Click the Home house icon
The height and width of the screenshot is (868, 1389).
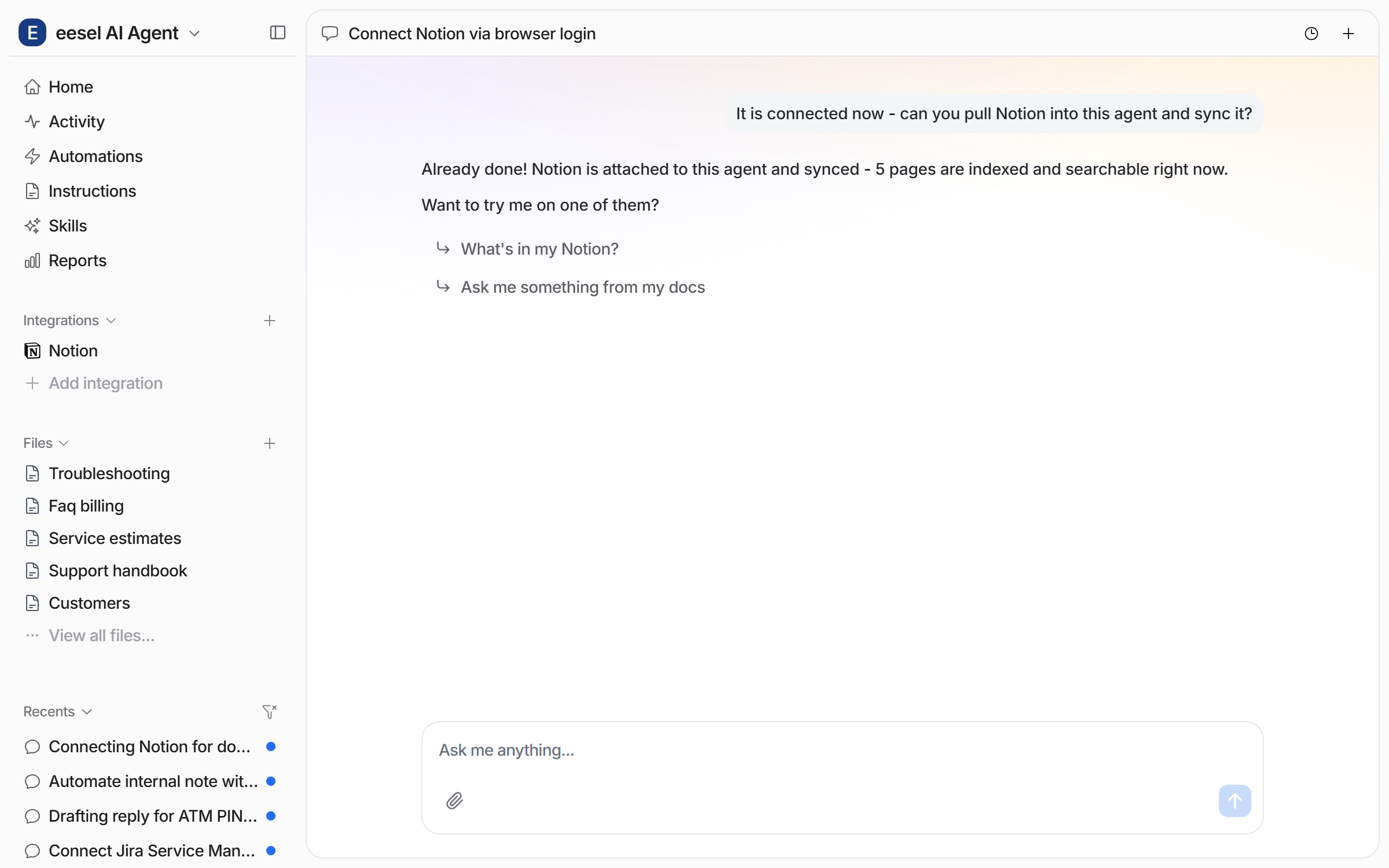point(32,87)
